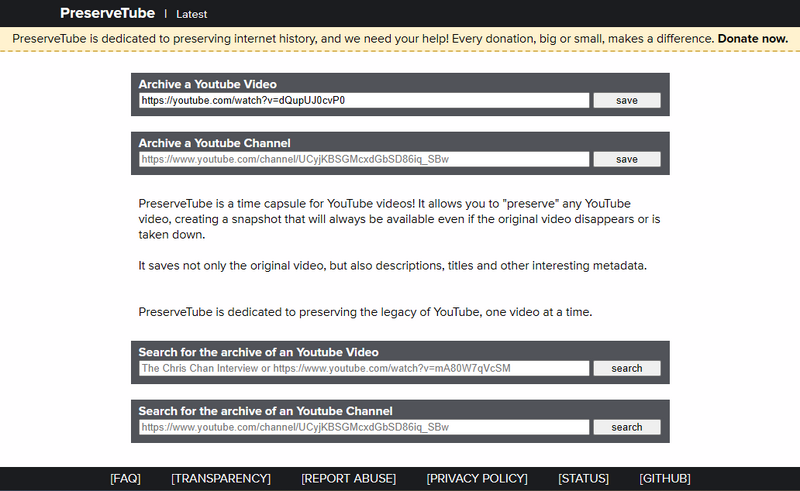Viewport: 800px width, 491px height.
Task: Save the Youtube channel archive
Action: pos(627,159)
